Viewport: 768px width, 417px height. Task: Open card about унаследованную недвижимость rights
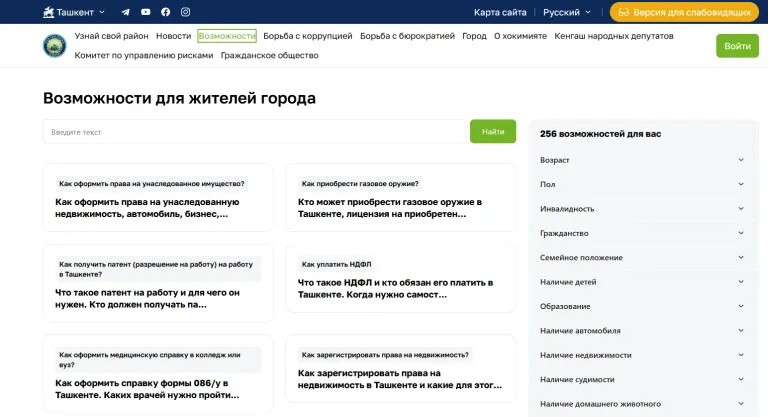point(158,197)
